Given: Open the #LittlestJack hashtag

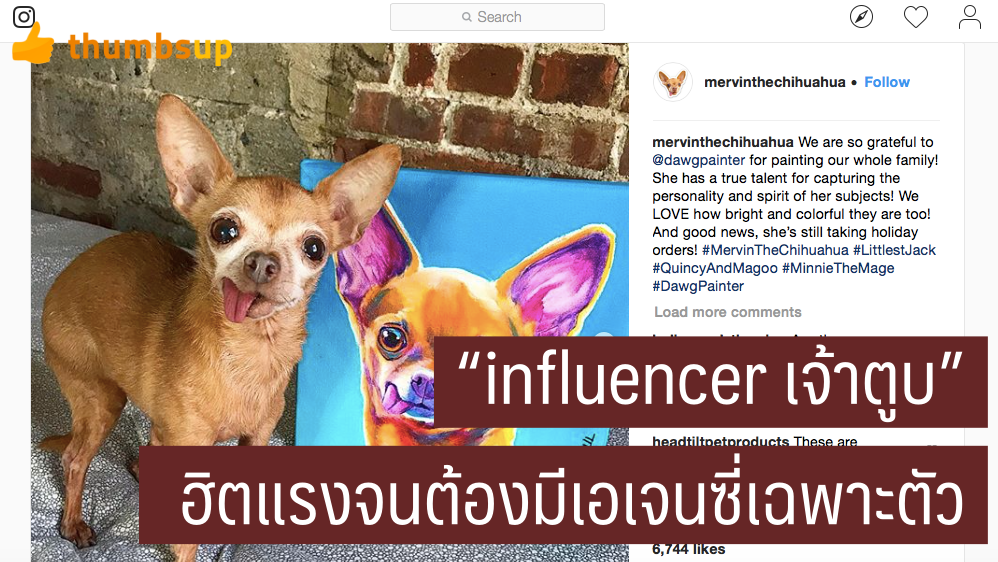Looking at the screenshot, I should point(894,250).
